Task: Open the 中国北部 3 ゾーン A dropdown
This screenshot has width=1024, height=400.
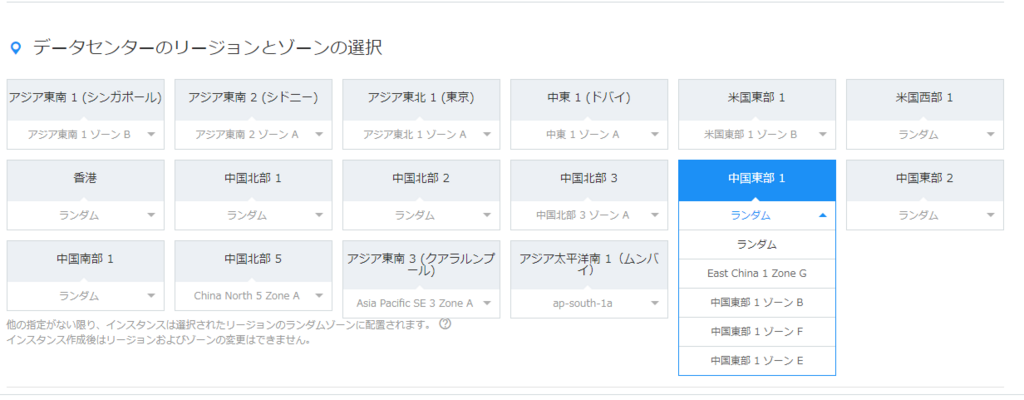Action: (589, 216)
